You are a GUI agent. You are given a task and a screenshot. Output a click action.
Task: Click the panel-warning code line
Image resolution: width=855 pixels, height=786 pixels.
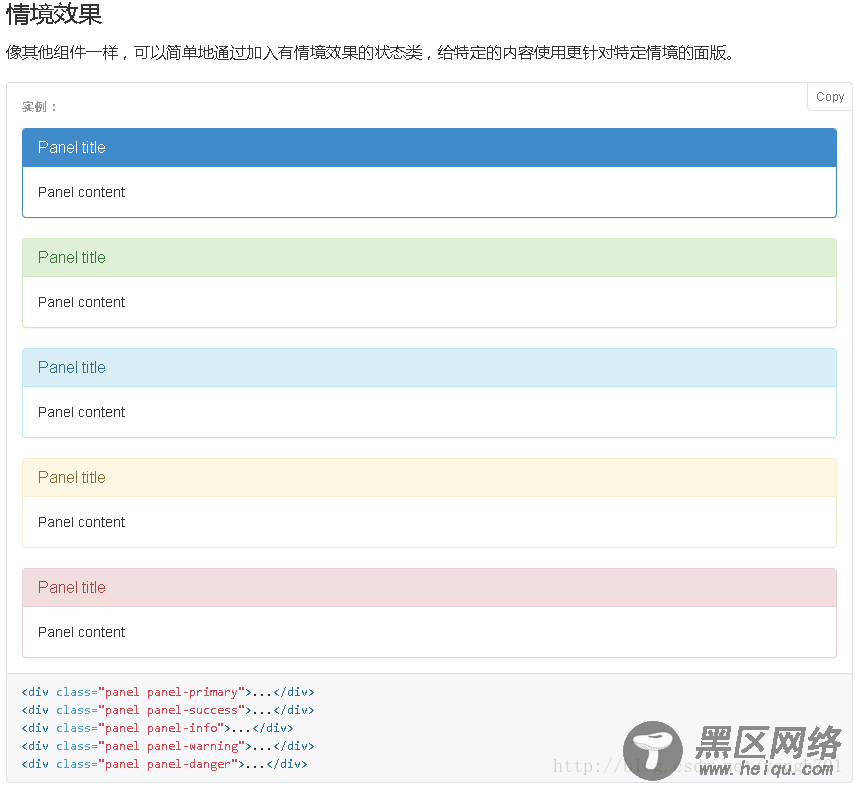tap(168, 746)
